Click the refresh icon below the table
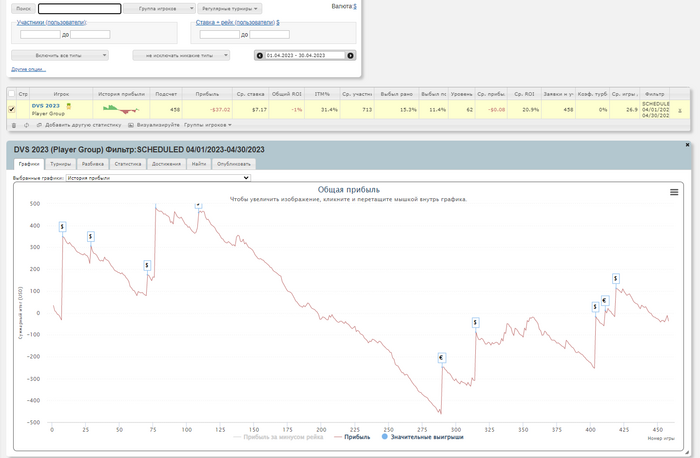The image size is (700, 458). (26, 125)
